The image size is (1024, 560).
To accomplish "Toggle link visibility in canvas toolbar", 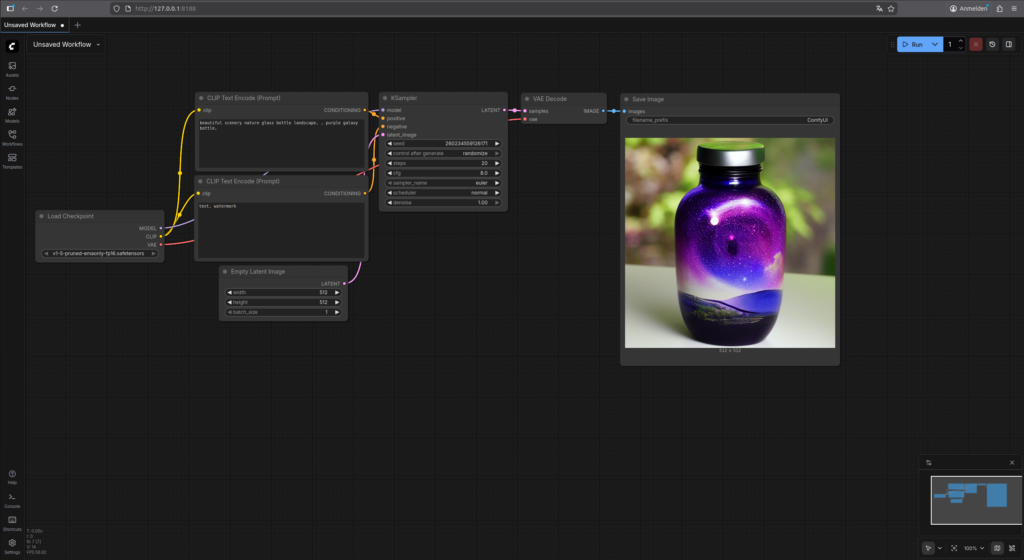I will click(1010, 548).
